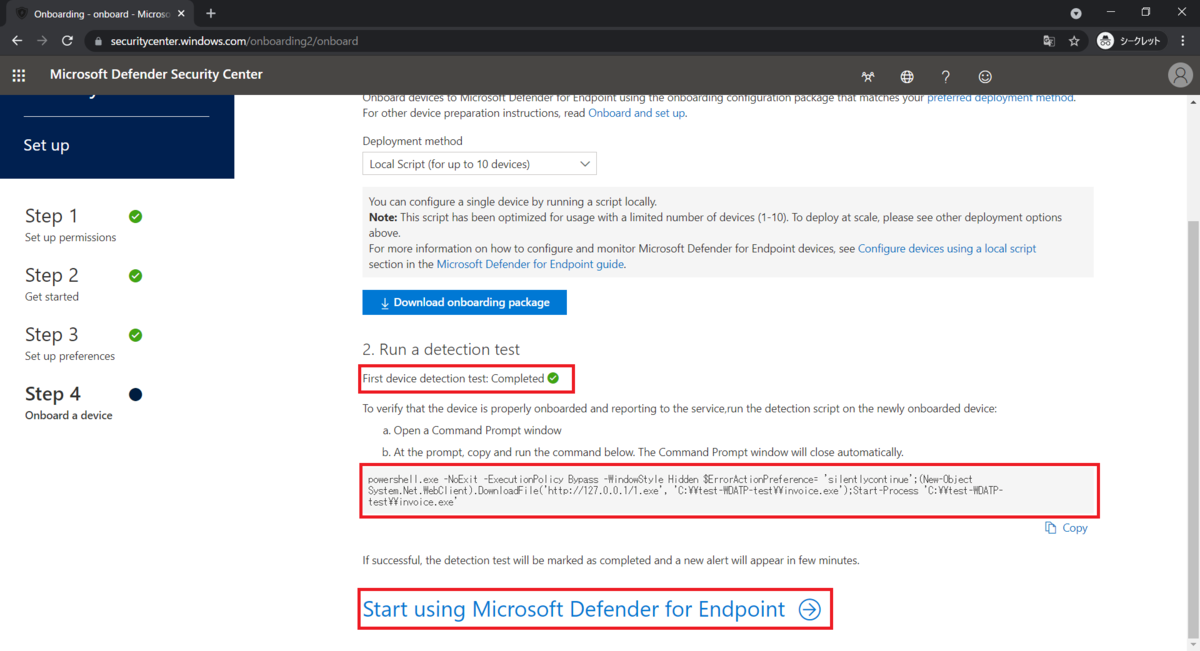Bookmark this page with the star icon

pos(1074,41)
